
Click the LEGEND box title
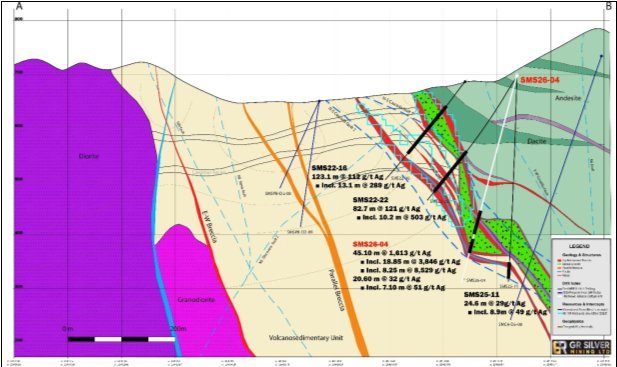pos(579,246)
